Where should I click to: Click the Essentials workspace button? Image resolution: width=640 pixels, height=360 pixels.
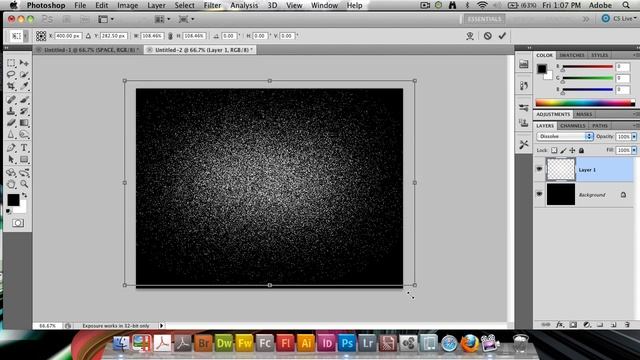click(x=484, y=19)
